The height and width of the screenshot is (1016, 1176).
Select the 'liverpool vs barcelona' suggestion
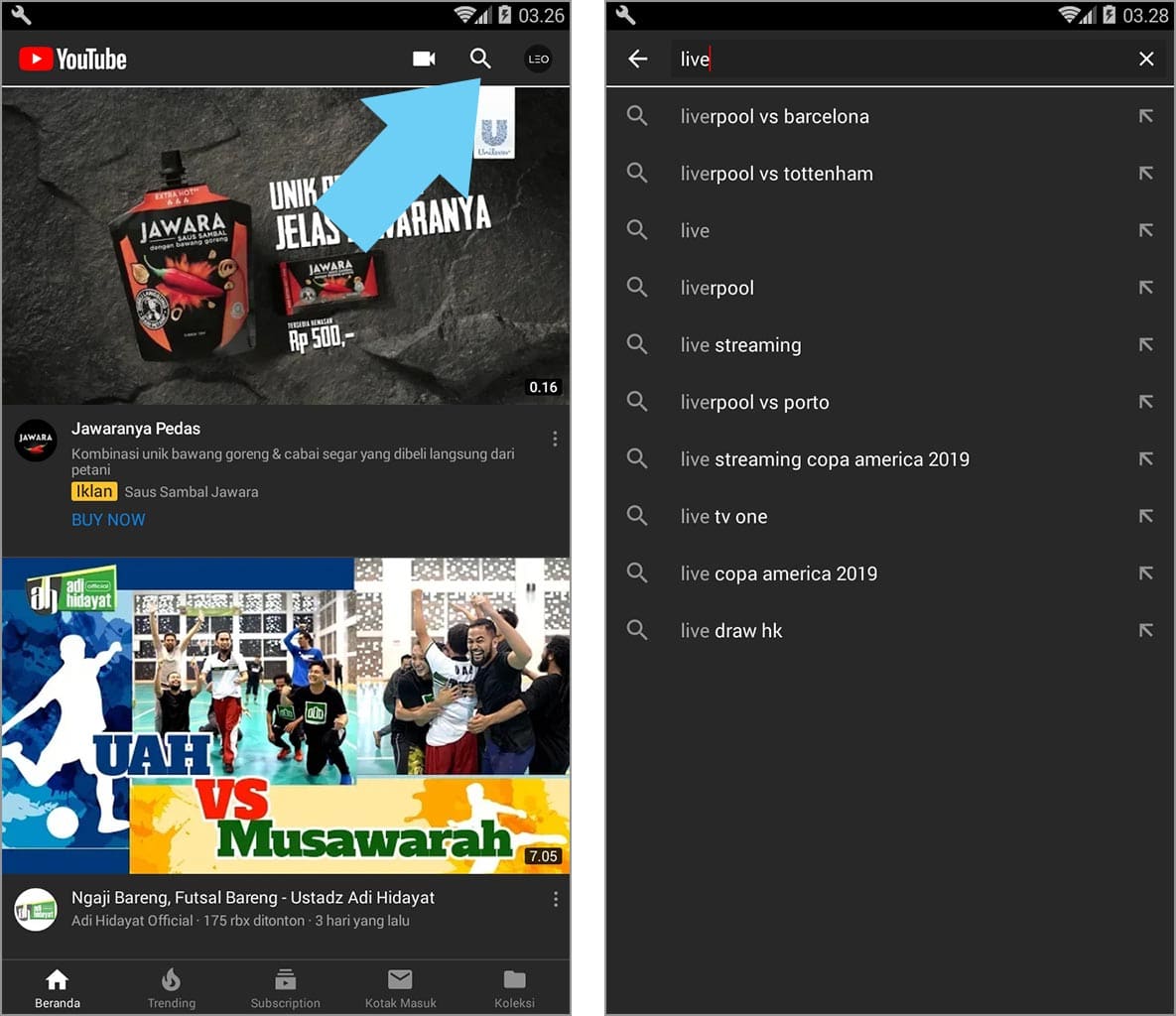890,116
